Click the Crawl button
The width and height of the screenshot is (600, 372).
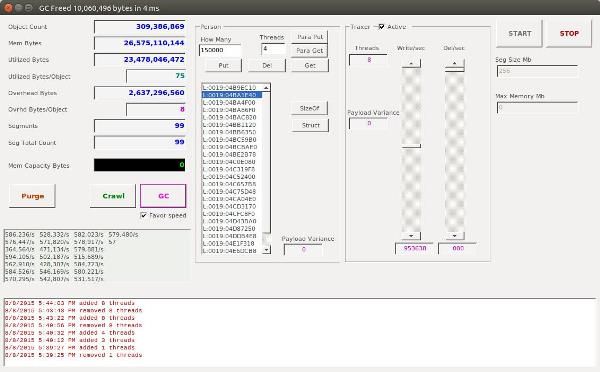[x=113, y=196]
